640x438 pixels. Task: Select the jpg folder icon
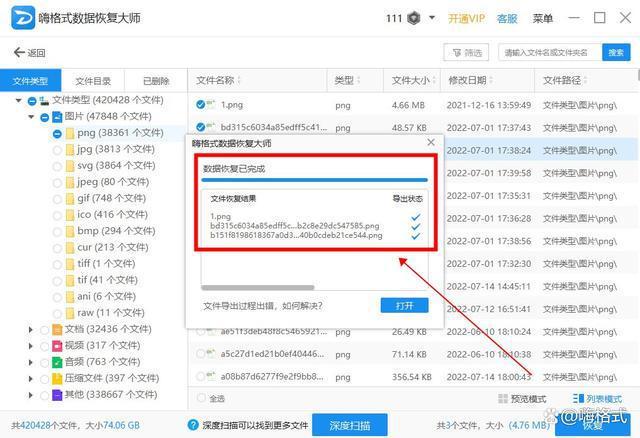pyautogui.click(x=70, y=150)
